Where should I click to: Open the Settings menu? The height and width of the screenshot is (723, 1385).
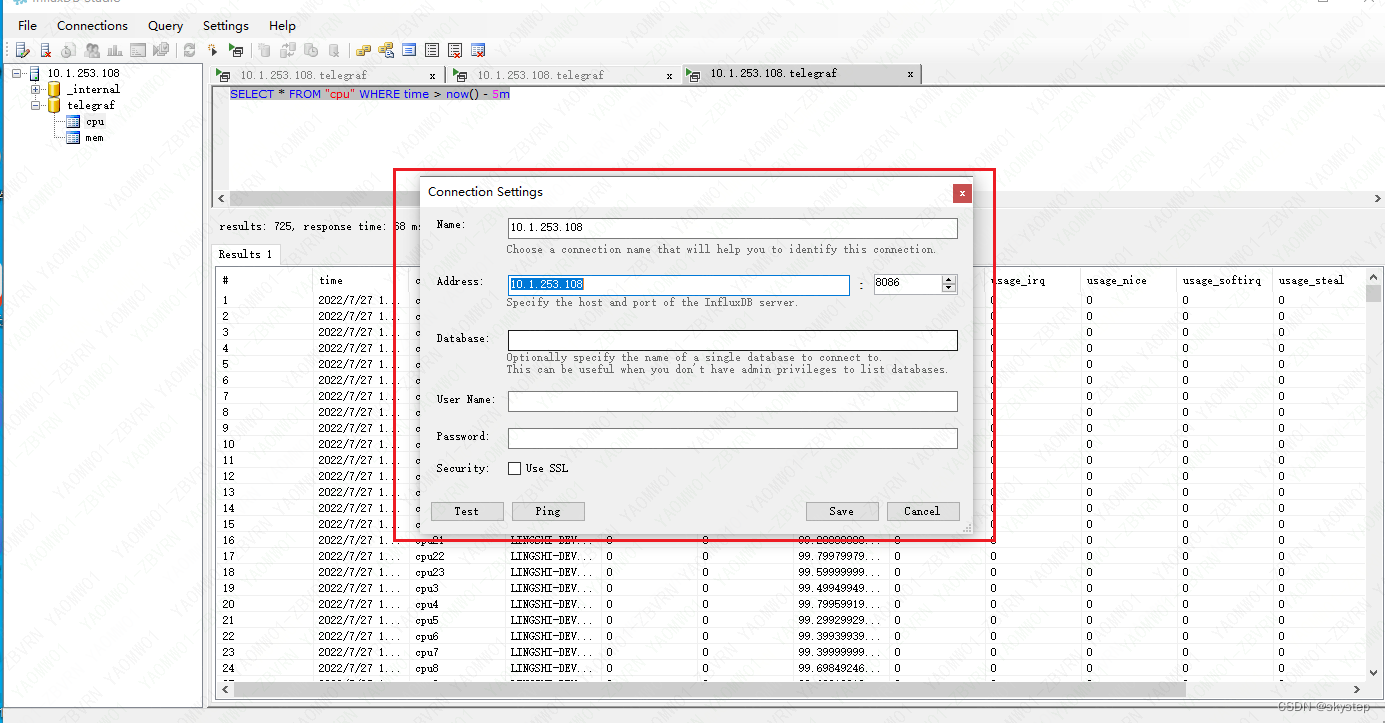pyautogui.click(x=226, y=26)
